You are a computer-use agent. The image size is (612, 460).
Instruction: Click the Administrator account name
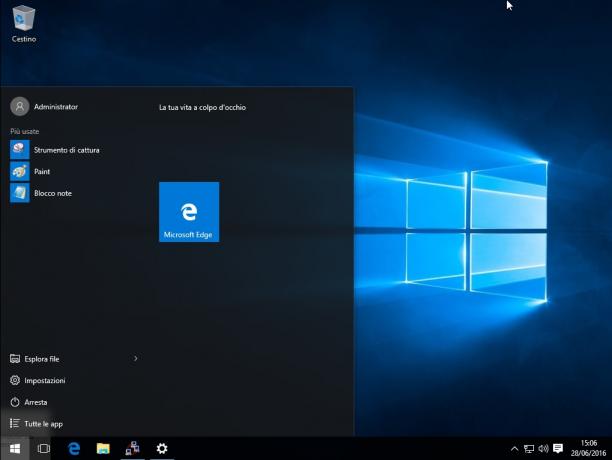coord(56,107)
